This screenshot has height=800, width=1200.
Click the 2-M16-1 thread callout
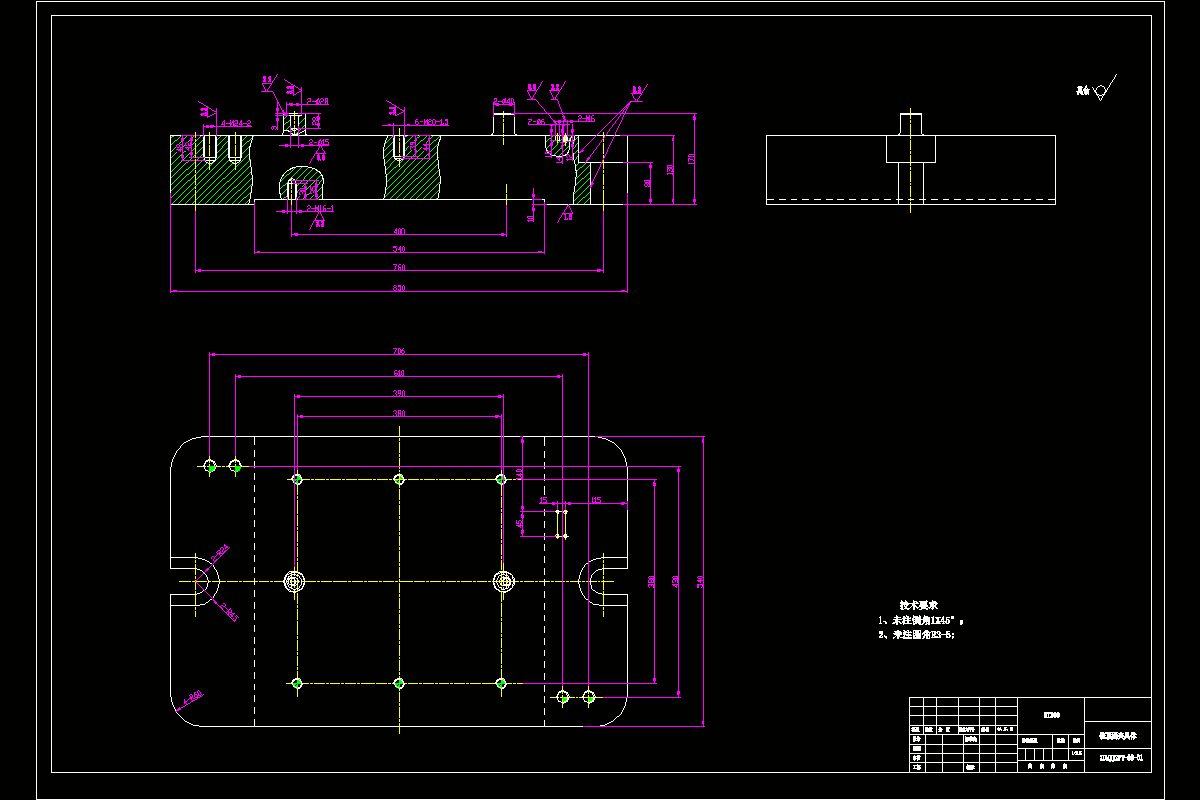point(320,208)
